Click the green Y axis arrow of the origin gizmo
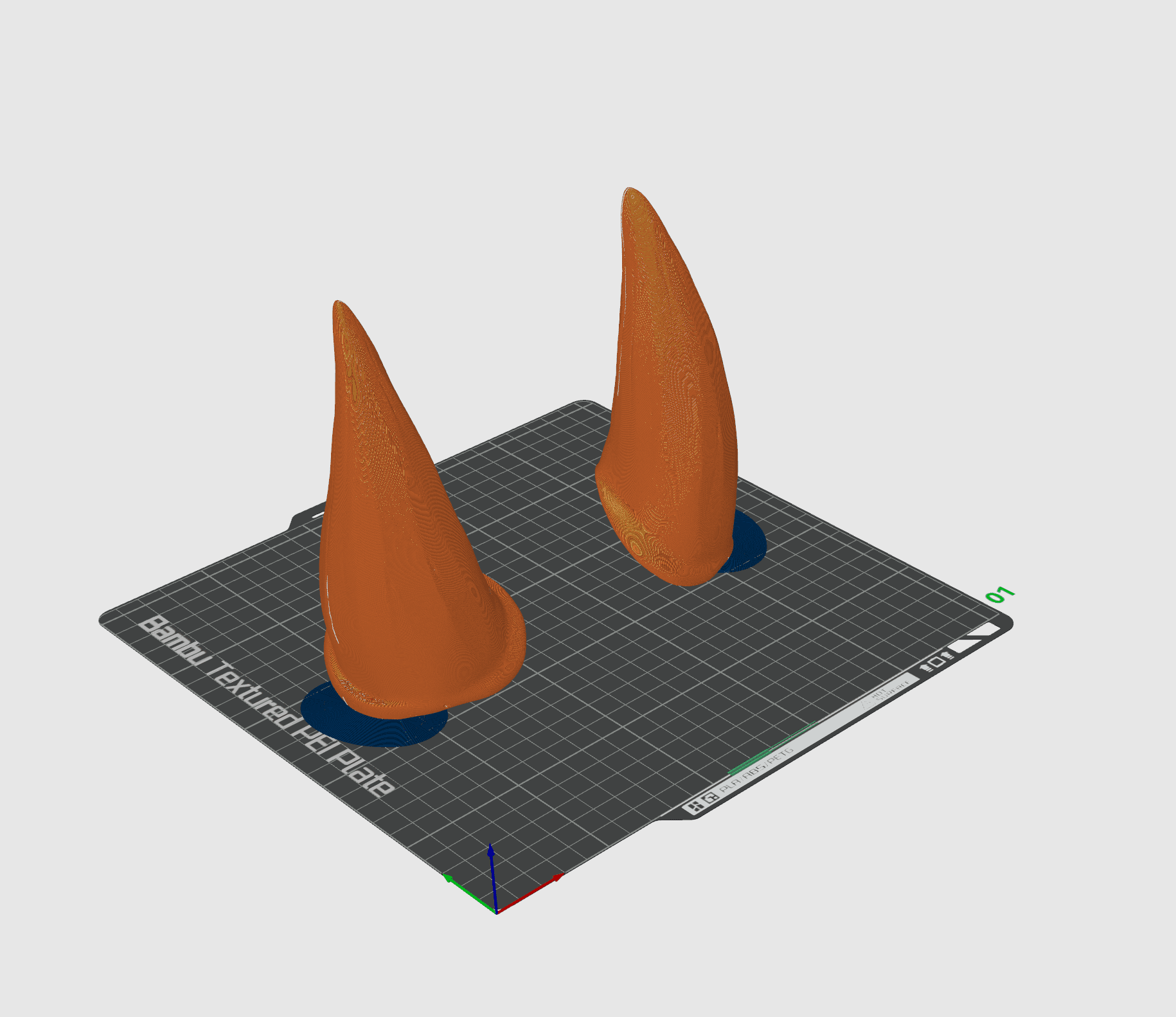 tap(469, 894)
